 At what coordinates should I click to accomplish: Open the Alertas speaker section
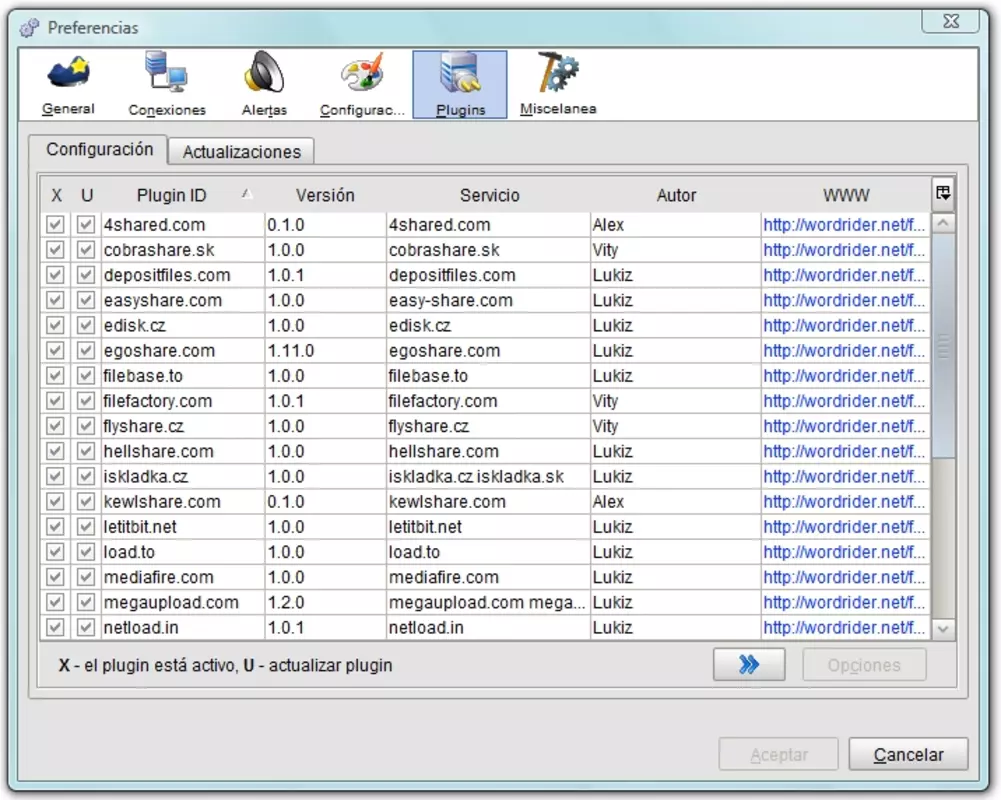point(264,85)
